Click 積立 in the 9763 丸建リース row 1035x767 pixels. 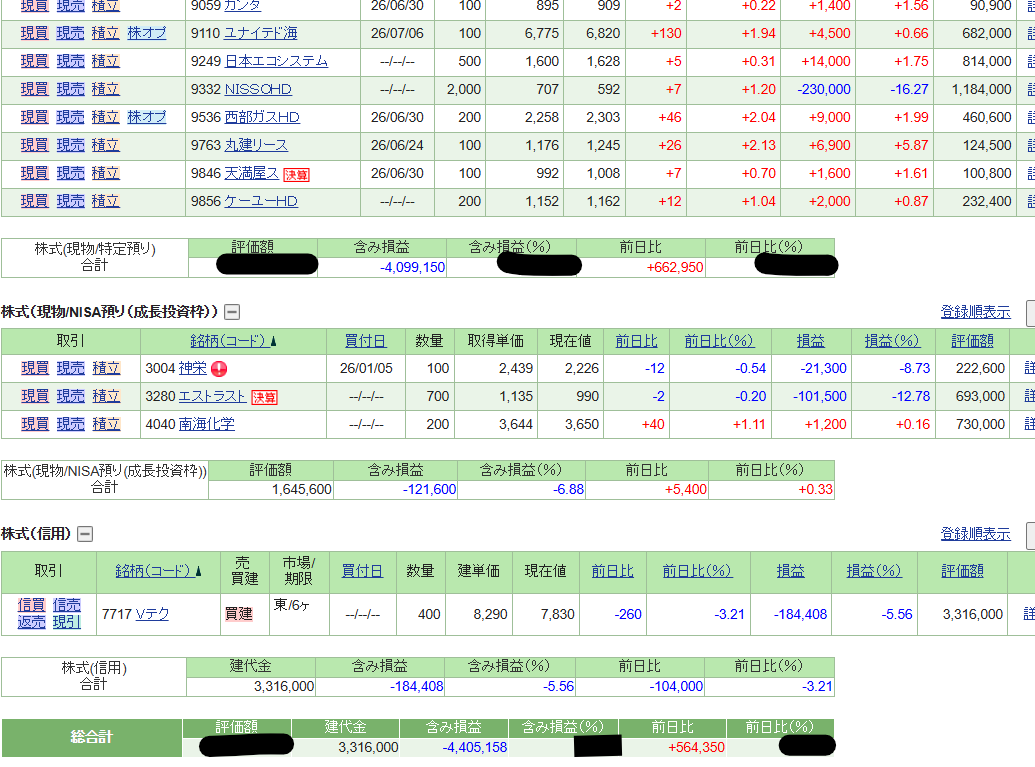point(106,145)
